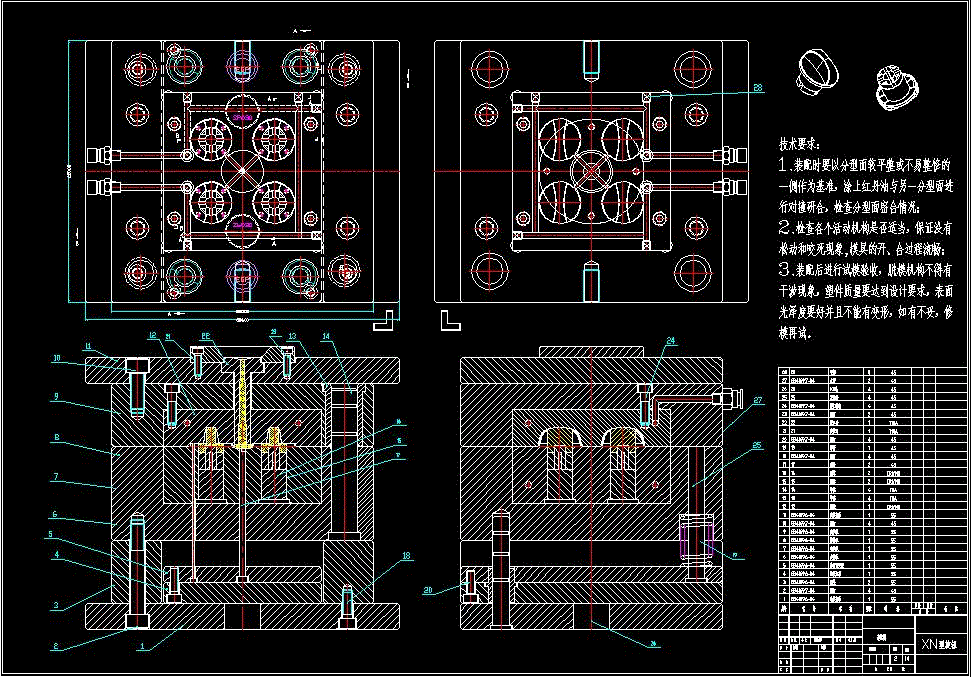
Task: Select part balloon label 7
Action: [x=56, y=476]
